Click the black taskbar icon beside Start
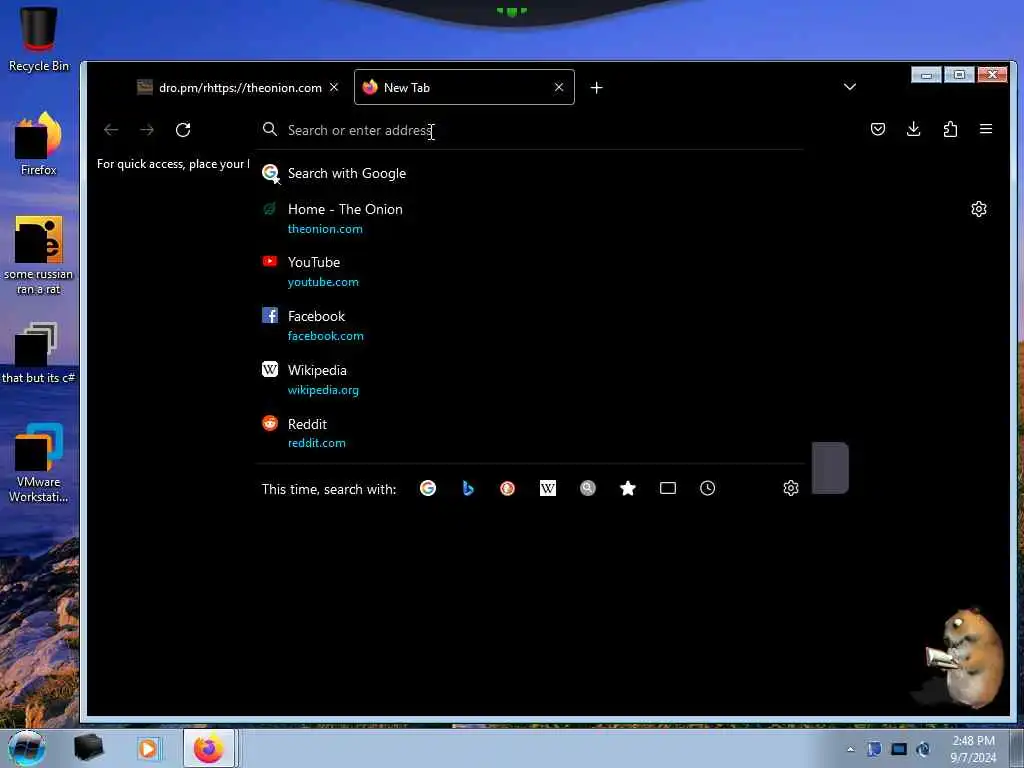This screenshot has height=768, width=1024. pyautogui.click(x=89, y=748)
